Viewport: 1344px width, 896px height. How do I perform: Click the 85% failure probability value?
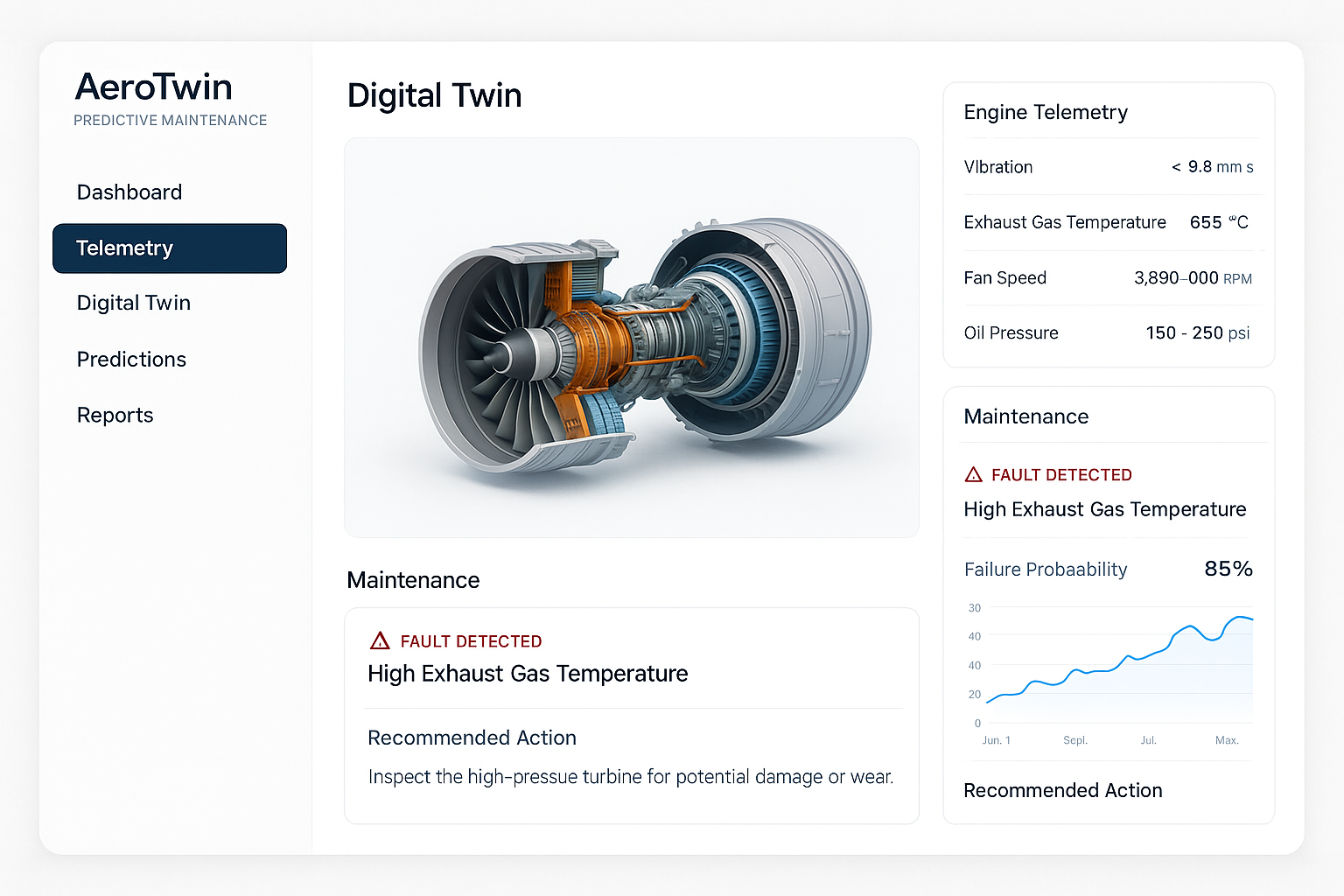1228,569
